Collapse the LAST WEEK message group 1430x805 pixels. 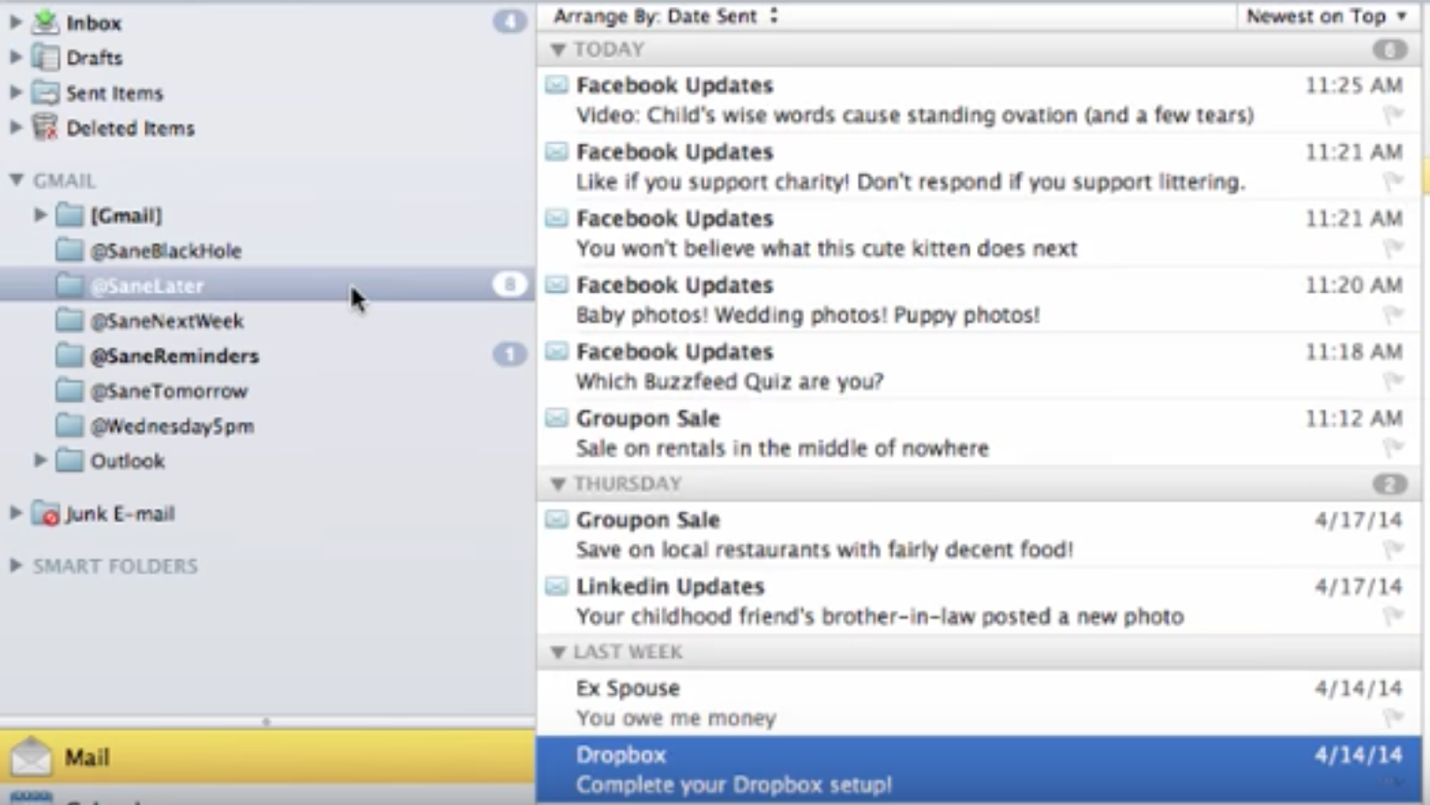[x=558, y=652]
